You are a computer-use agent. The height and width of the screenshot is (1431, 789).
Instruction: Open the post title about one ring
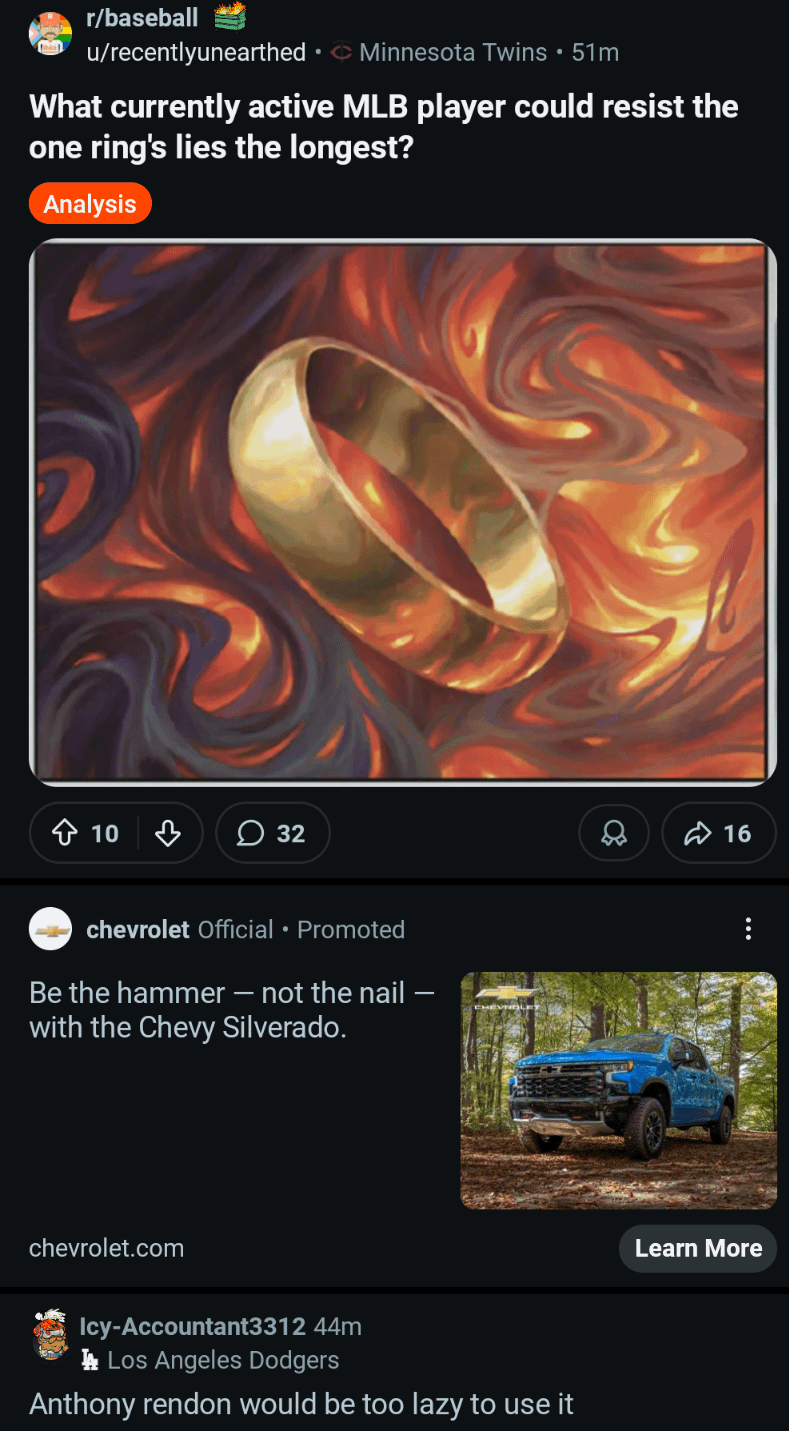(384, 127)
